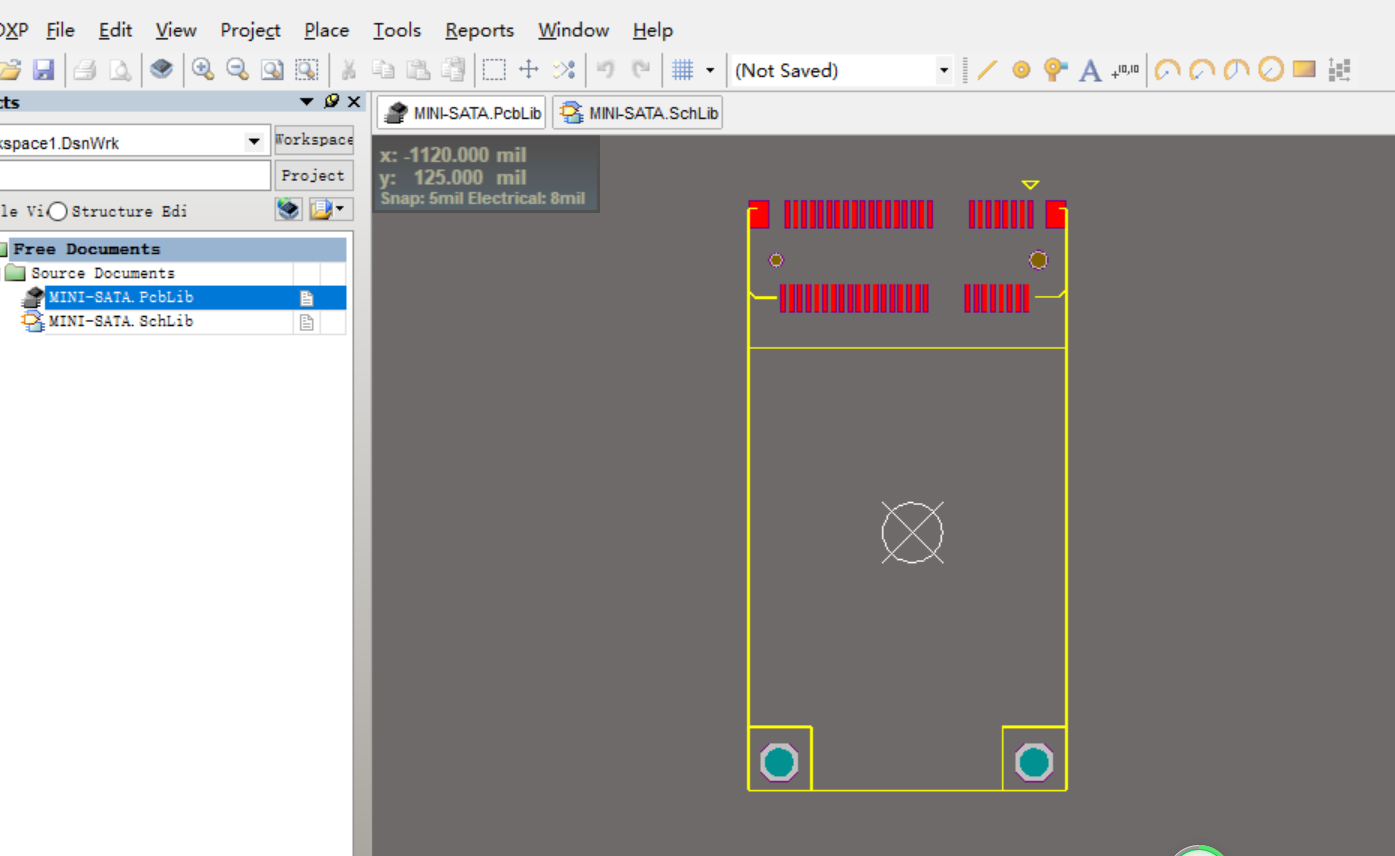
Task: Click the bottom-right teal mounting hole pad
Action: [1034, 763]
